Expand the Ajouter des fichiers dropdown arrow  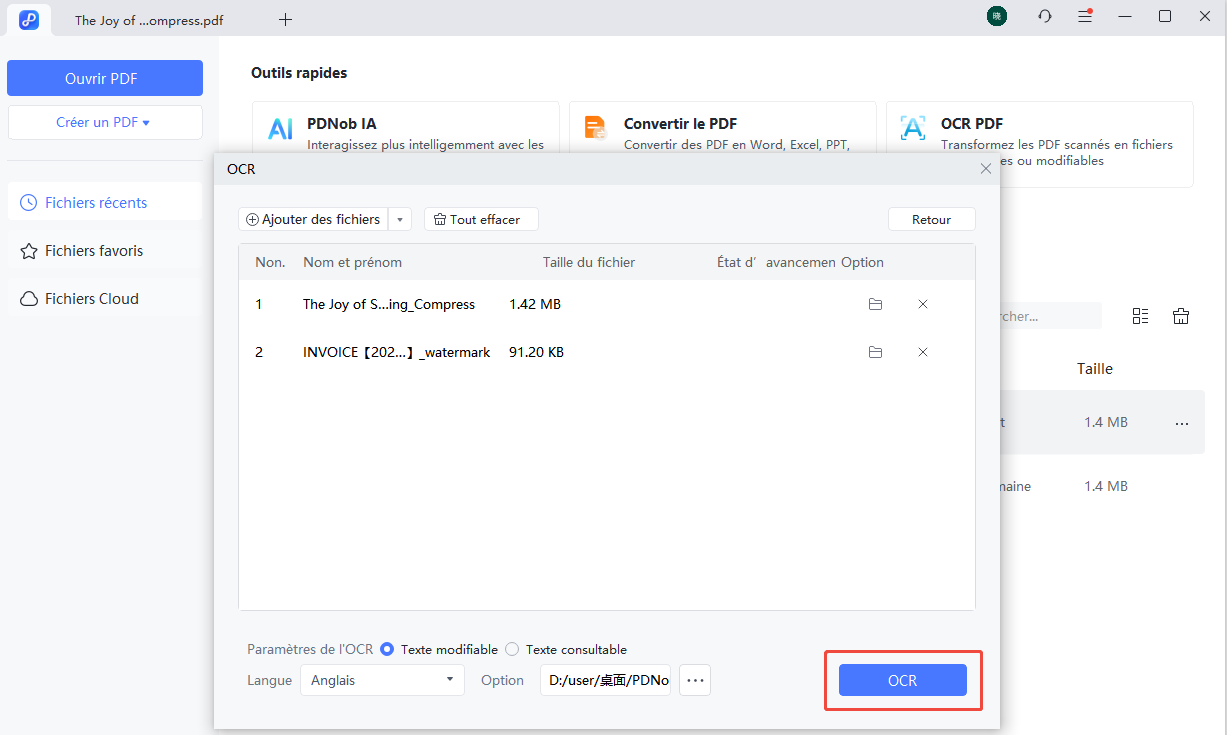point(400,219)
